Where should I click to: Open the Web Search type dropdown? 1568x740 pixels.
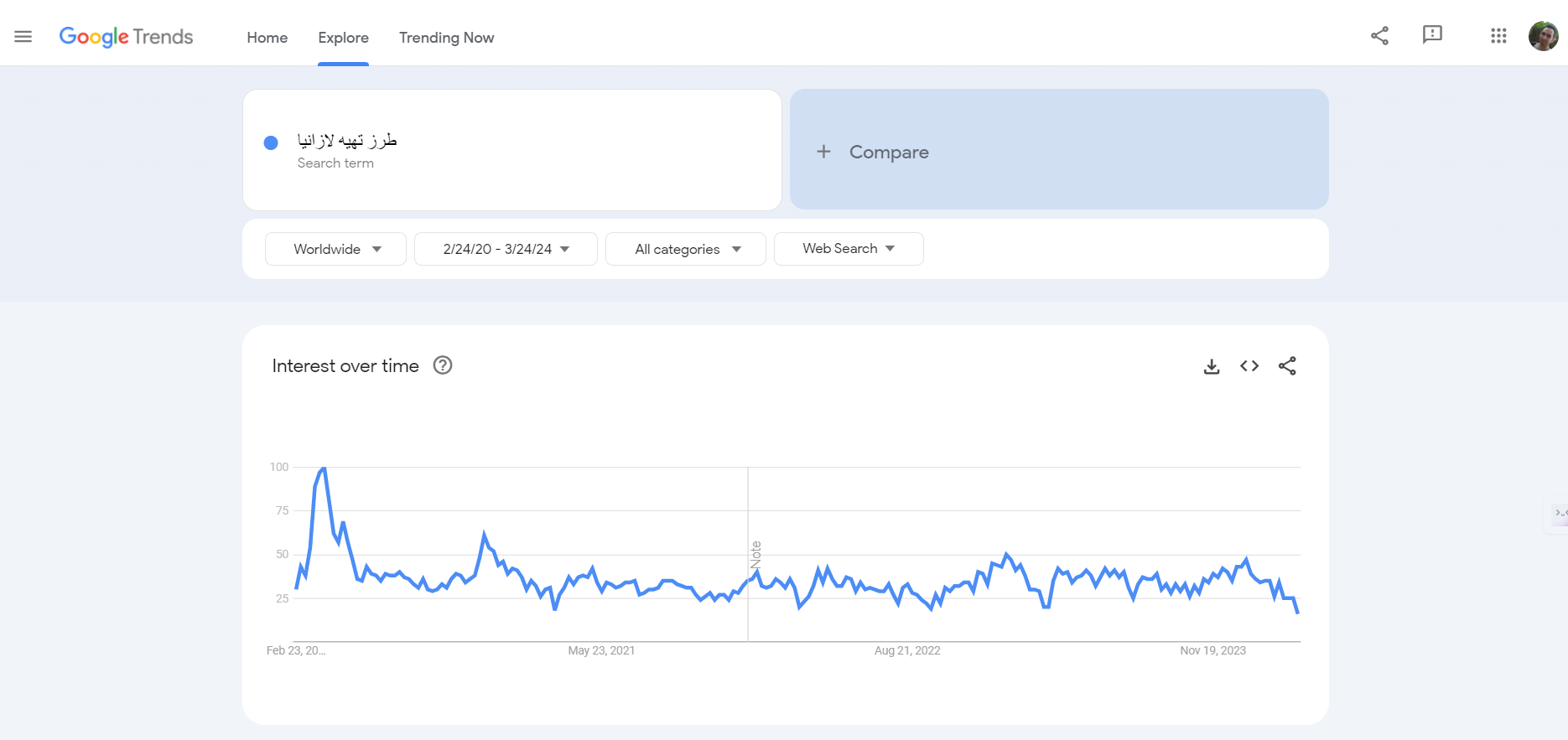tap(849, 249)
